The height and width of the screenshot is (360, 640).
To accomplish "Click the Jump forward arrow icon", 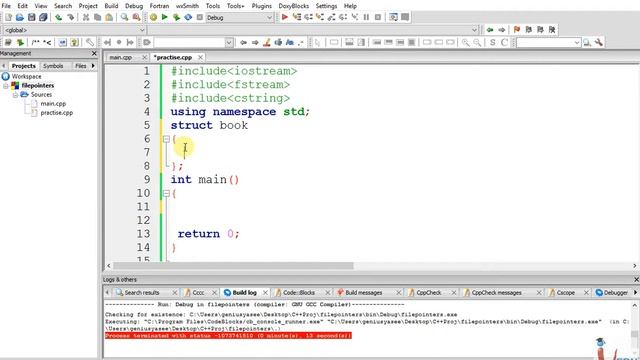I will pos(502,30).
